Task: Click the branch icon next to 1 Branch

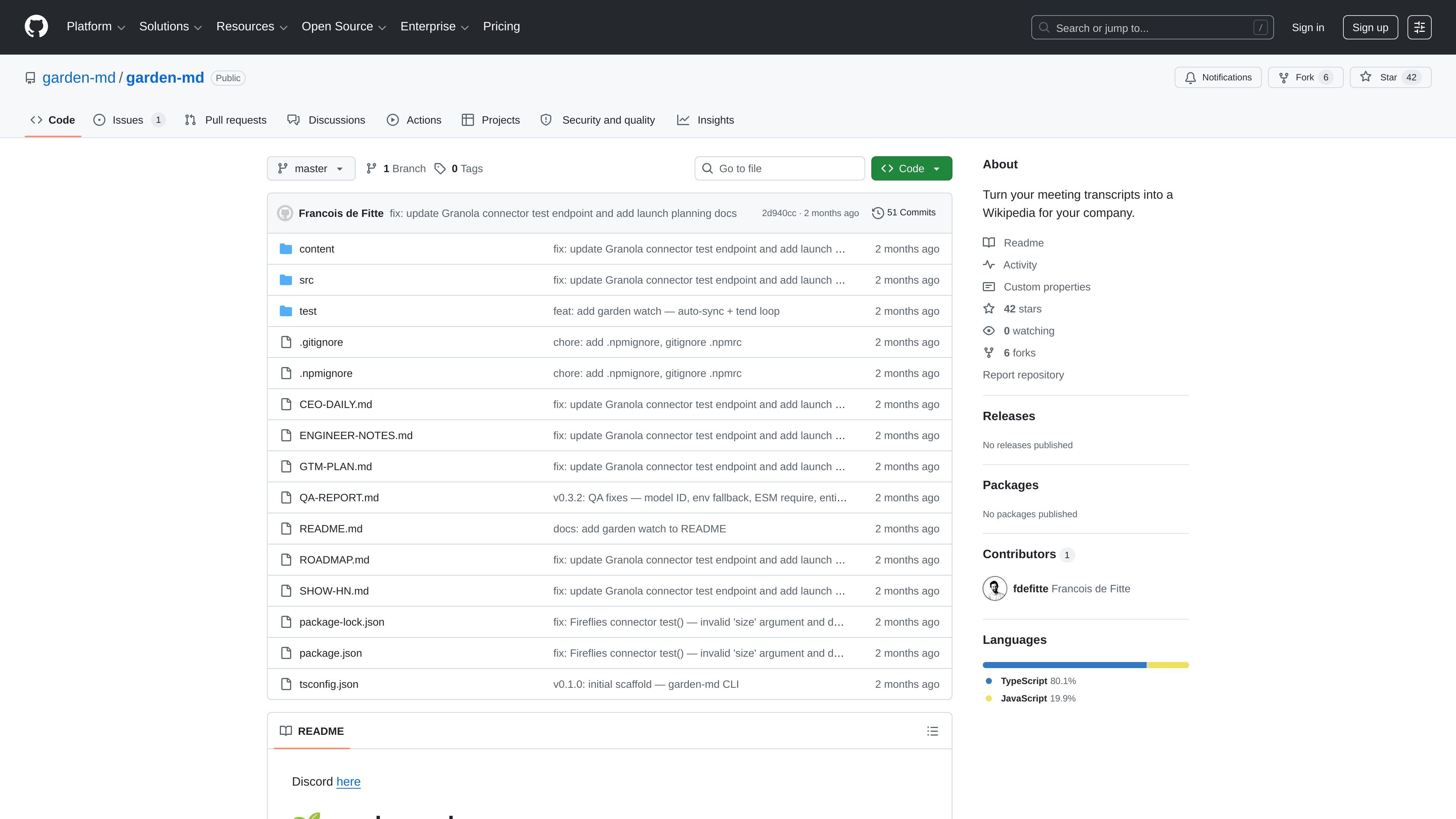Action: [371, 168]
